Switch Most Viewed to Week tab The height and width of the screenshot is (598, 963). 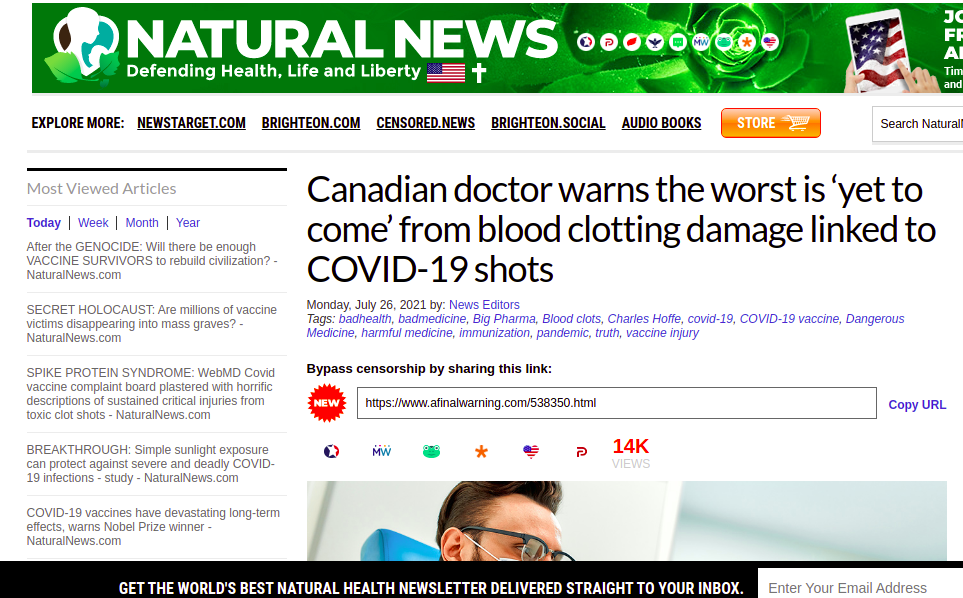(93, 223)
